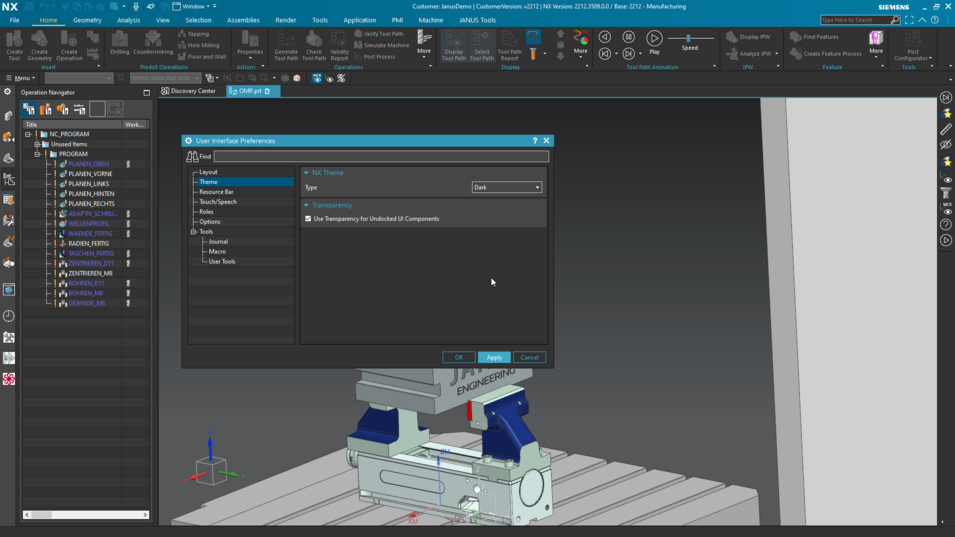The image size is (955, 537).
Task: Play the tool path animation
Action: 654,41
